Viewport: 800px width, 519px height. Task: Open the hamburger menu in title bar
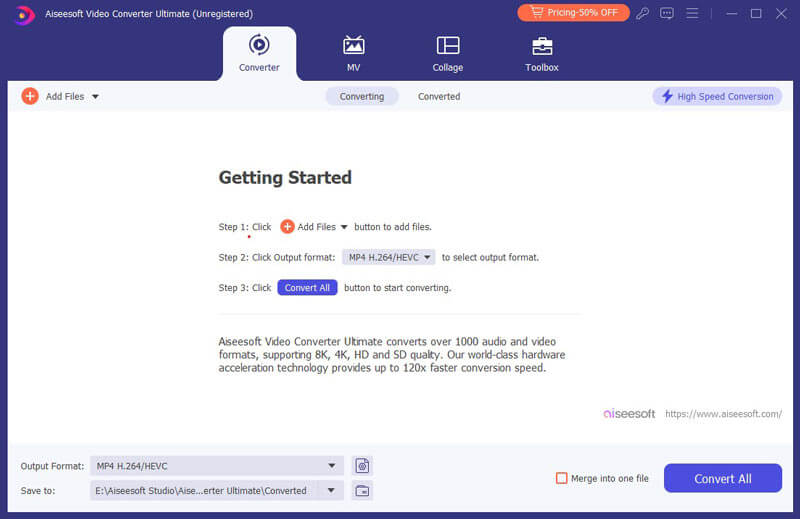[x=691, y=13]
